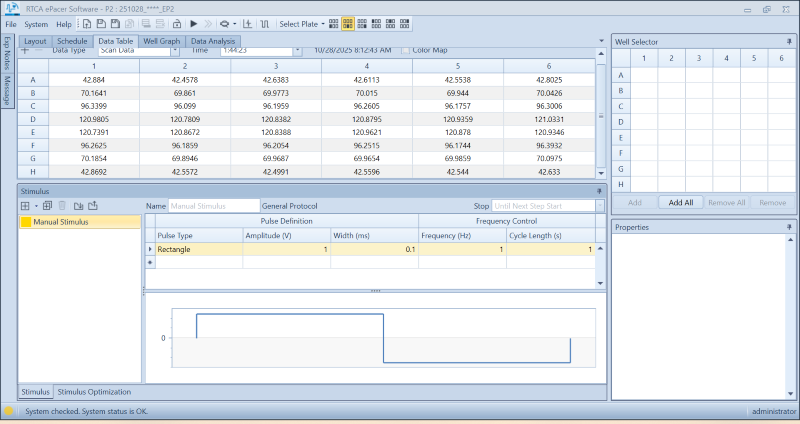The image size is (800, 424).
Task: Switch to the Well Graph tab
Action: (x=161, y=41)
